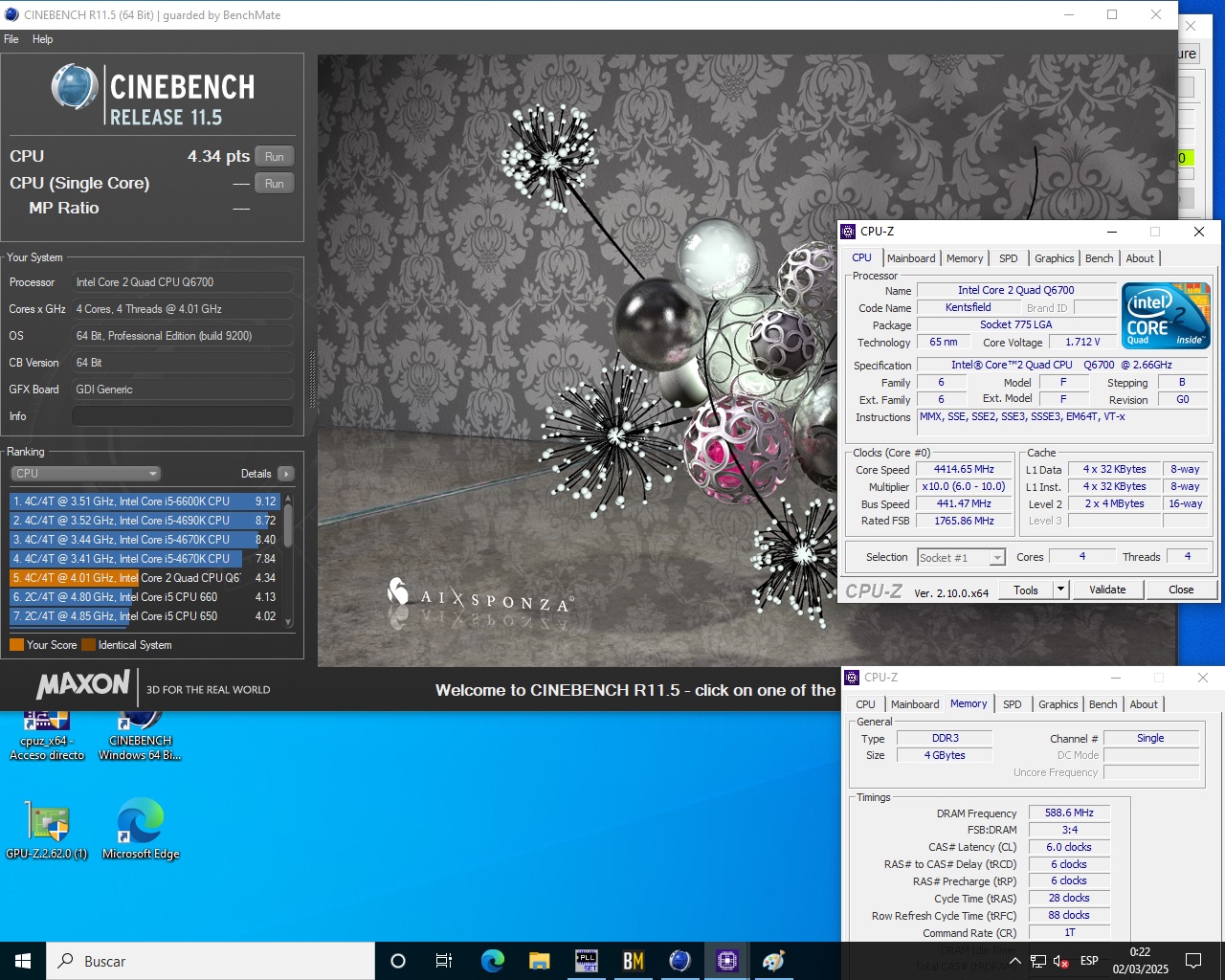The width and height of the screenshot is (1225, 980).
Task: Click the Microsoft Edge desktop icon
Action: coord(141,831)
